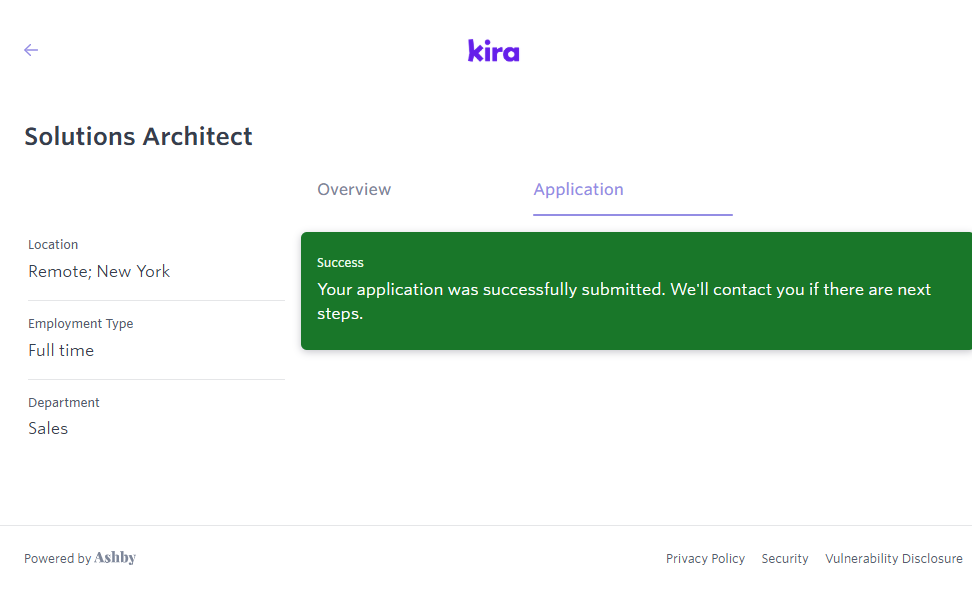Click the kira logo

[x=494, y=51]
